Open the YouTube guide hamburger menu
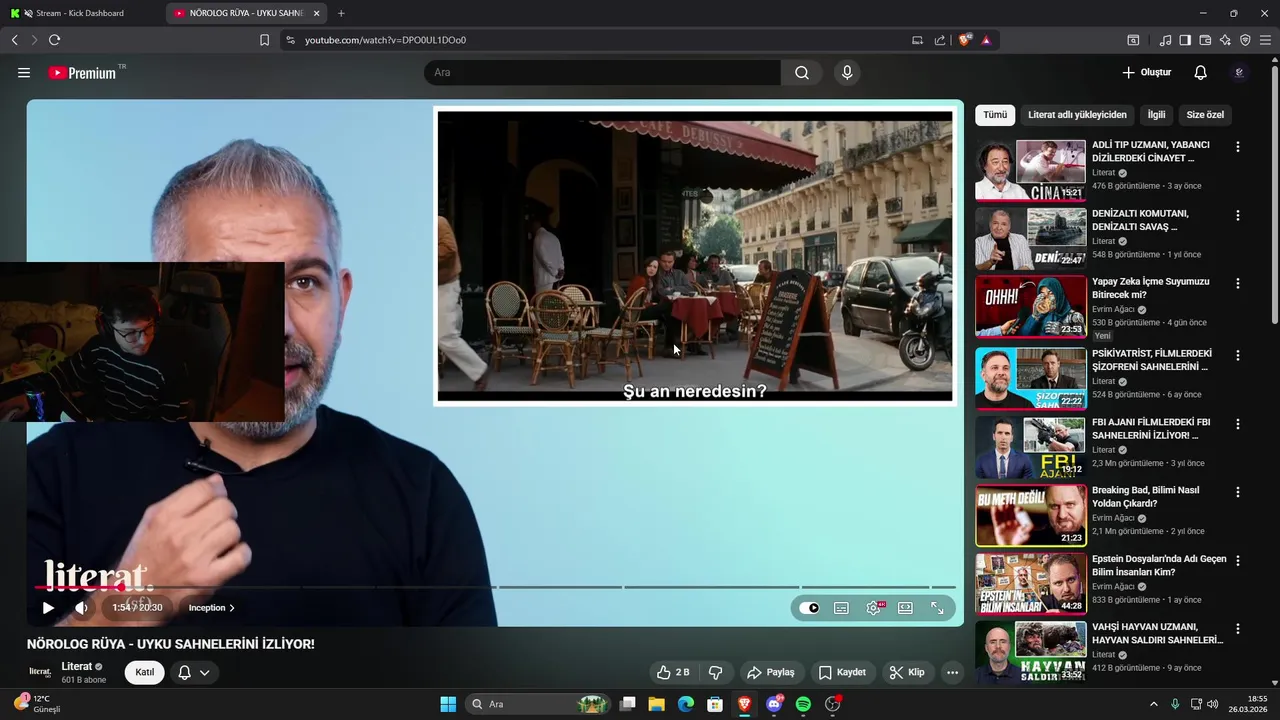This screenshot has width=1280, height=720. click(x=24, y=73)
